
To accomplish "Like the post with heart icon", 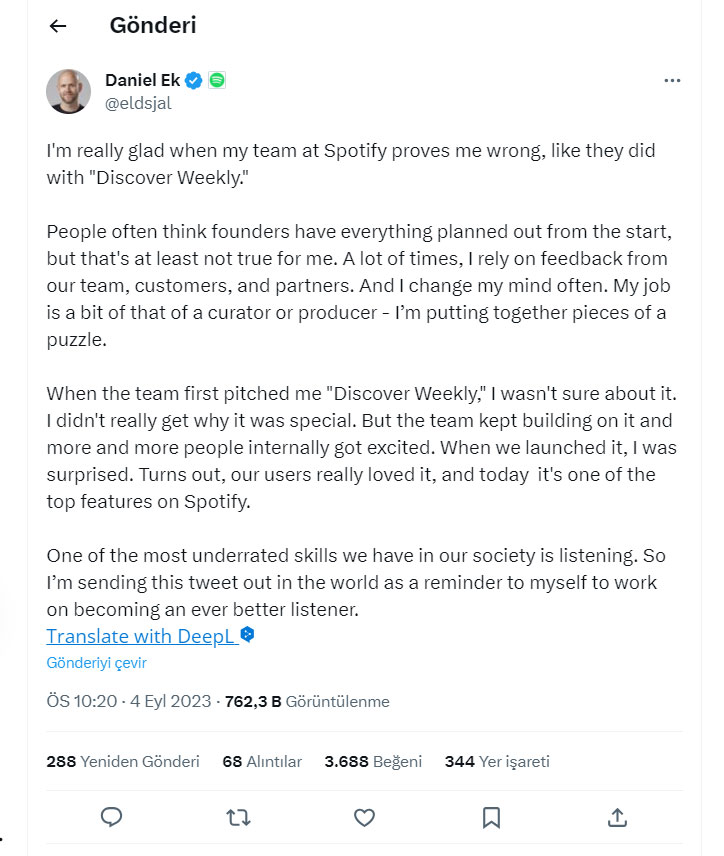I will 365,817.
